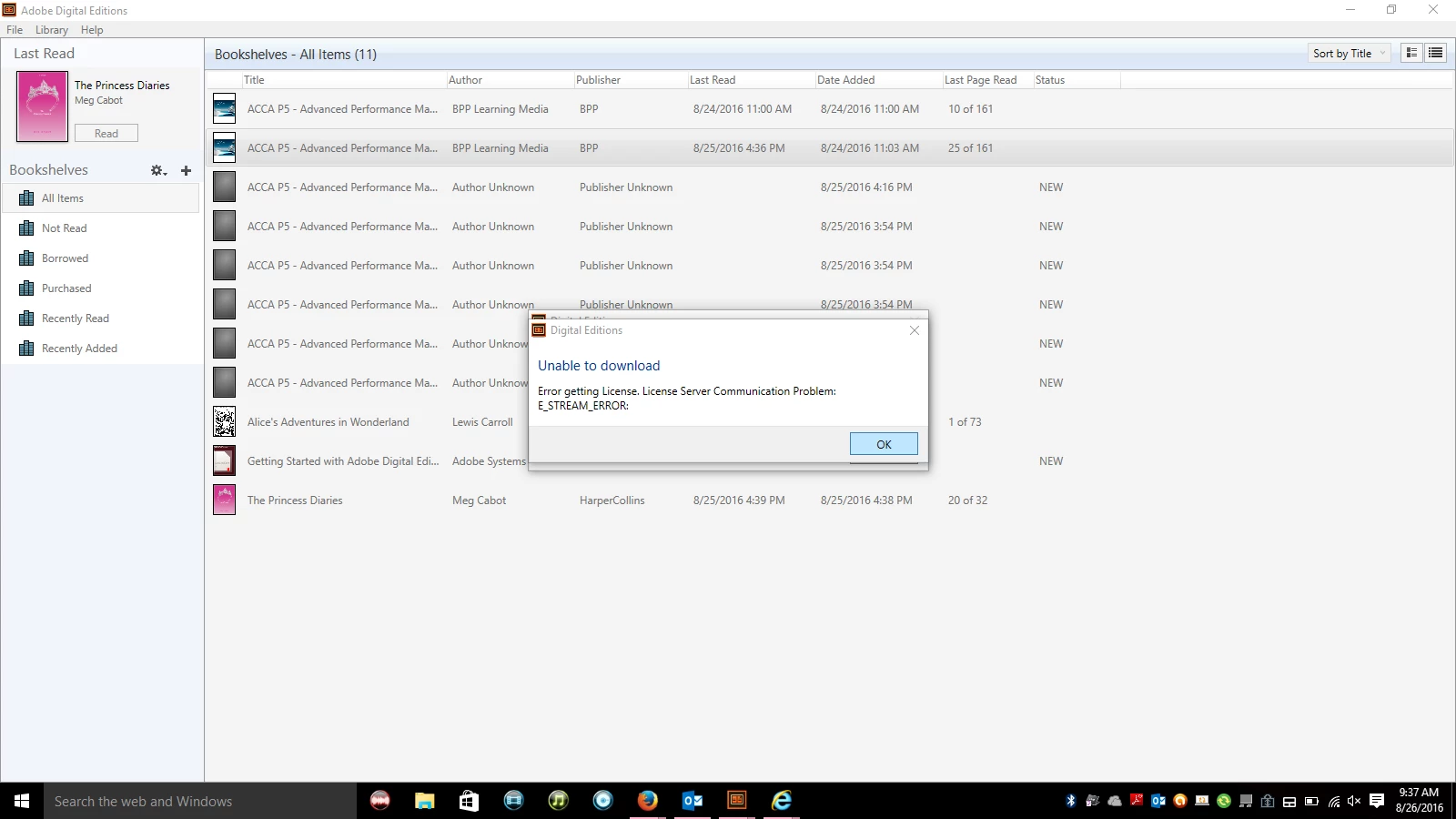Viewport: 1456px width, 819px height.
Task: Select The Princess Diaries pink cover in list
Action: point(224,500)
